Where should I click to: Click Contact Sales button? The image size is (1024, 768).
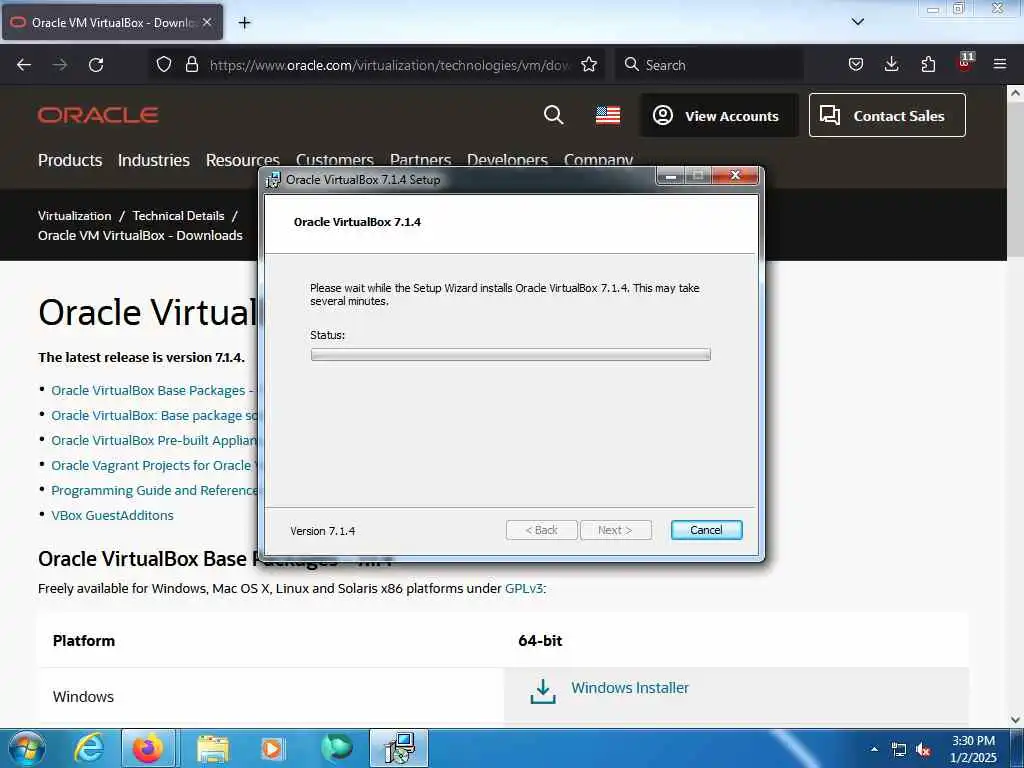[887, 116]
